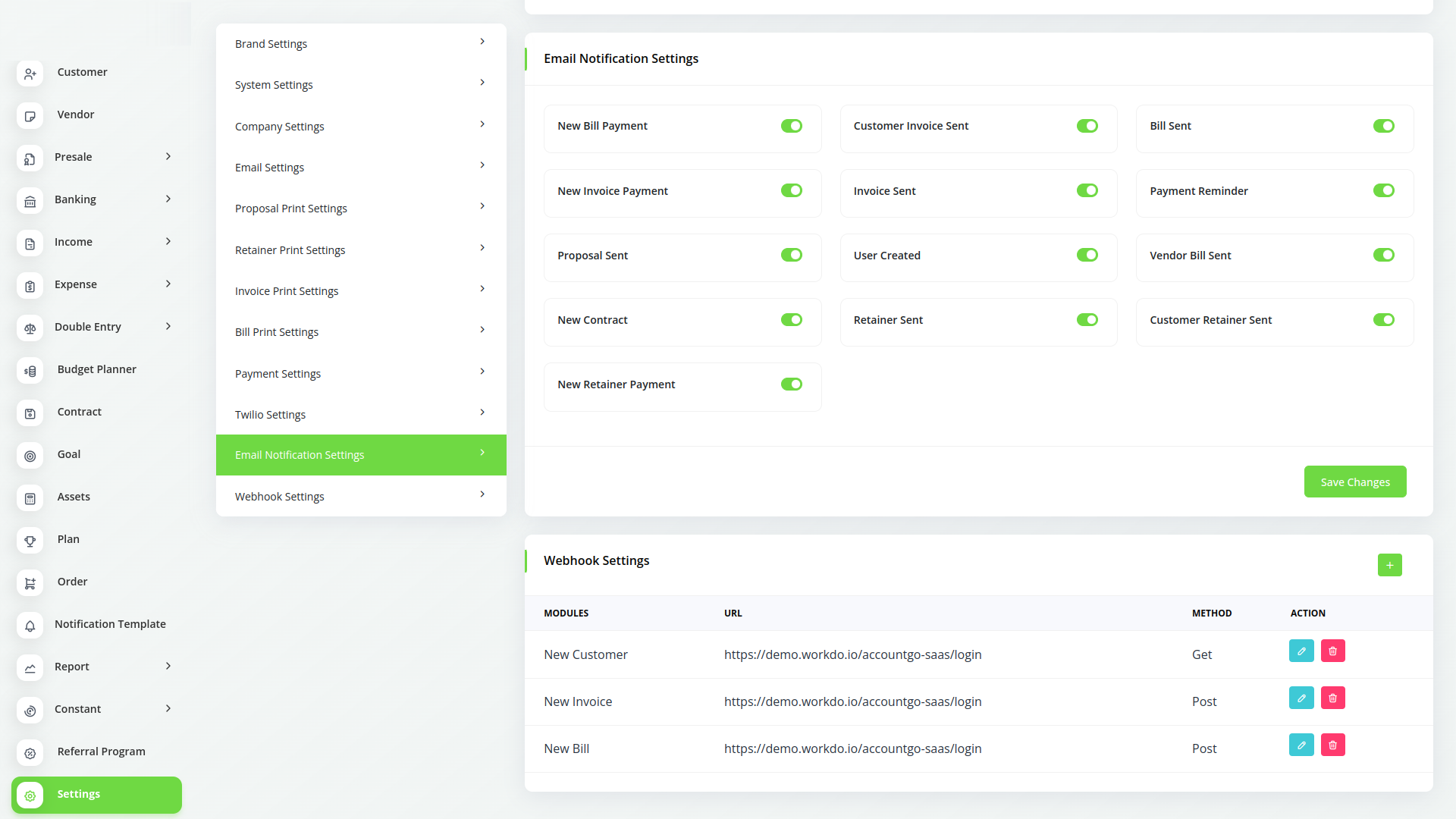Turn off the Payment Reminder toggle
The width and height of the screenshot is (1456, 819).
pos(1383,190)
